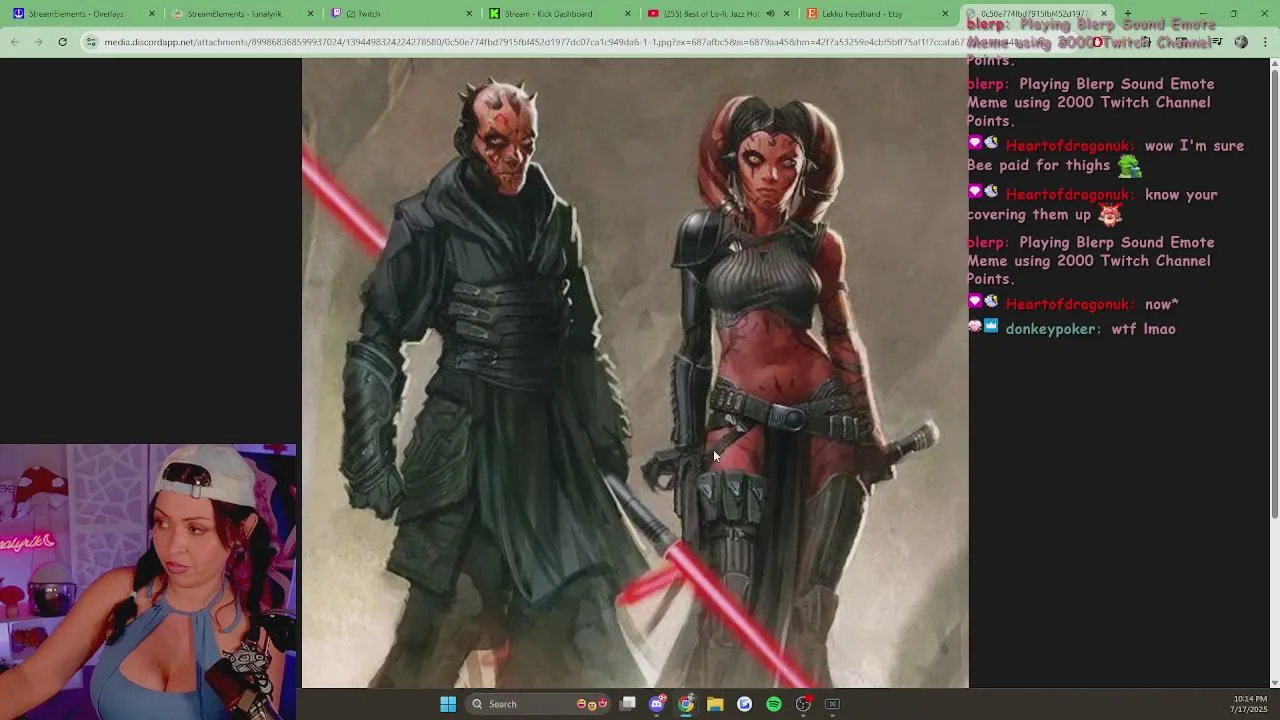Open Task View from the taskbar
This screenshot has height=720, width=1280.
pos(628,704)
